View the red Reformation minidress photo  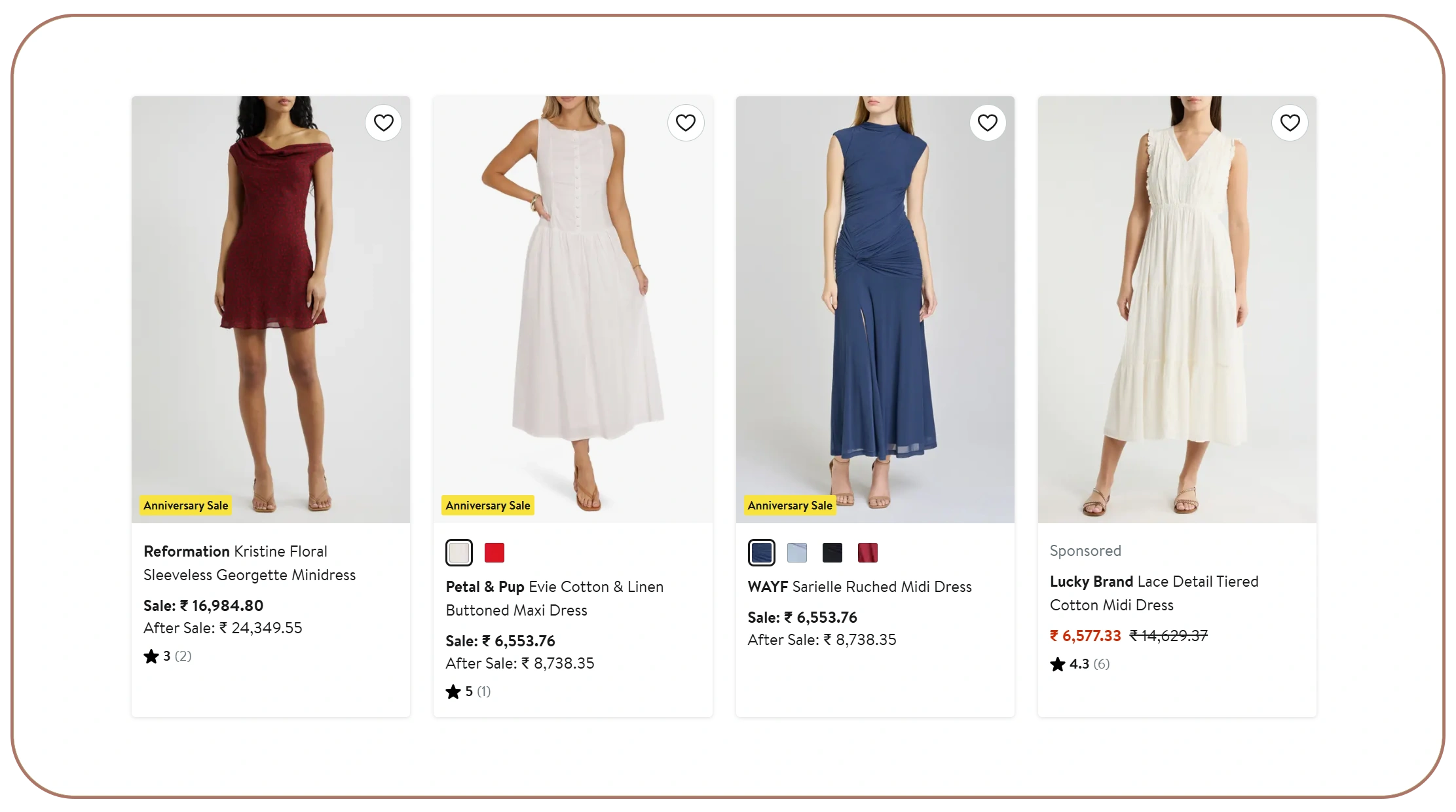pos(271,309)
